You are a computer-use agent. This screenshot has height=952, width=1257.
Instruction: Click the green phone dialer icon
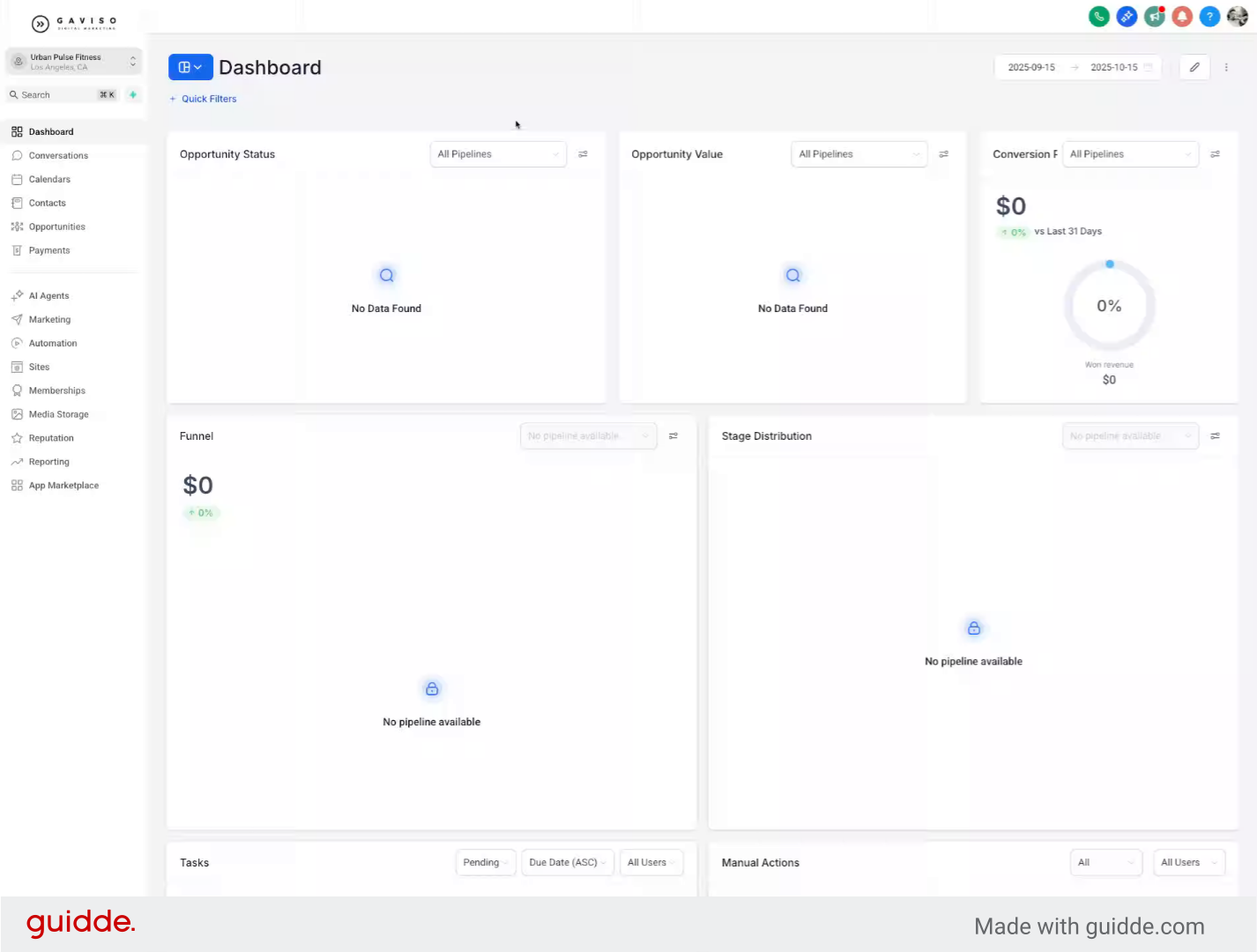[x=1098, y=17]
